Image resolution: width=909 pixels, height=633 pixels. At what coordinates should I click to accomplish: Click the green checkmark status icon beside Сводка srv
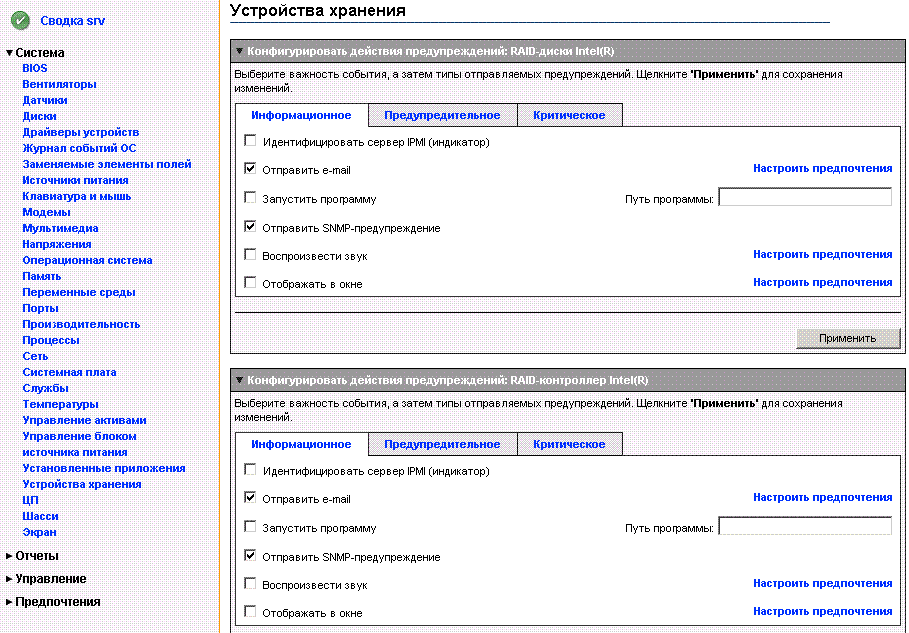[x=20, y=20]
